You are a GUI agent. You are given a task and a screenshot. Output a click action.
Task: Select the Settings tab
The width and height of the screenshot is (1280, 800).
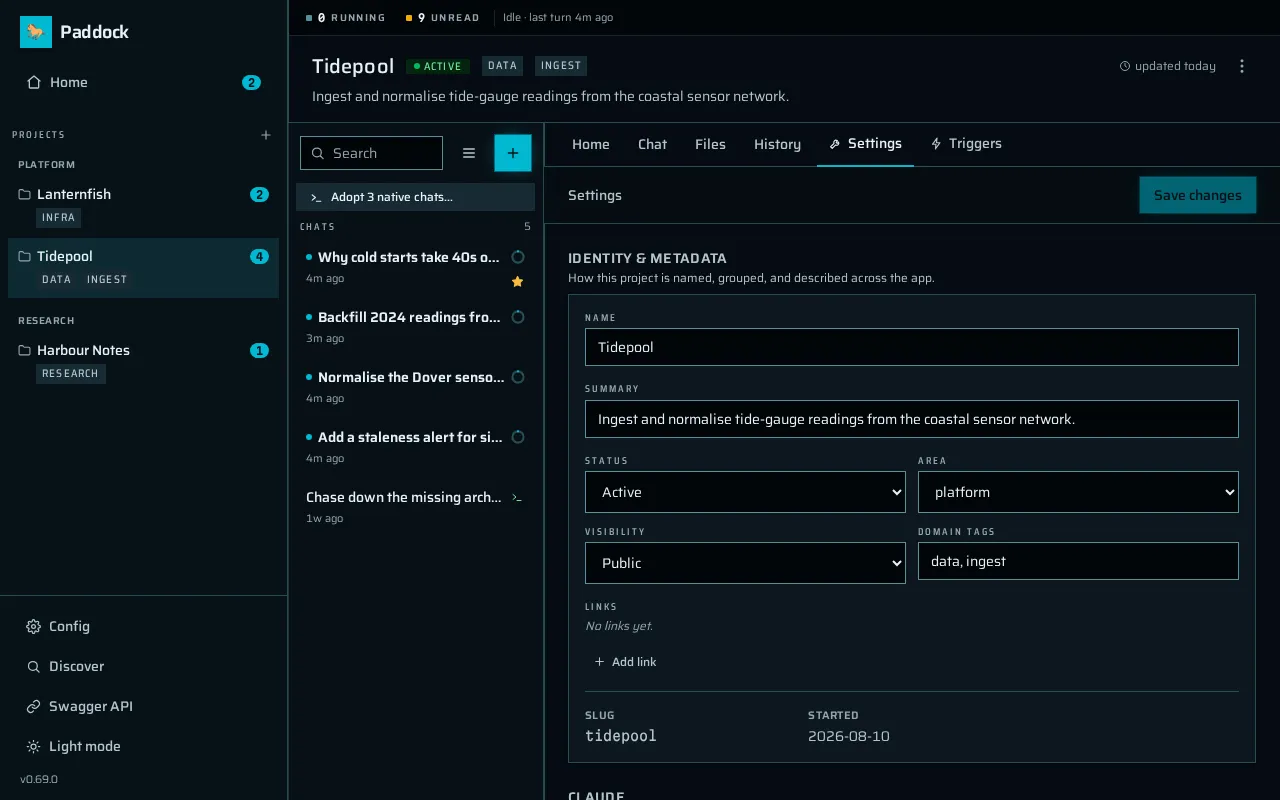pos(865,144)
